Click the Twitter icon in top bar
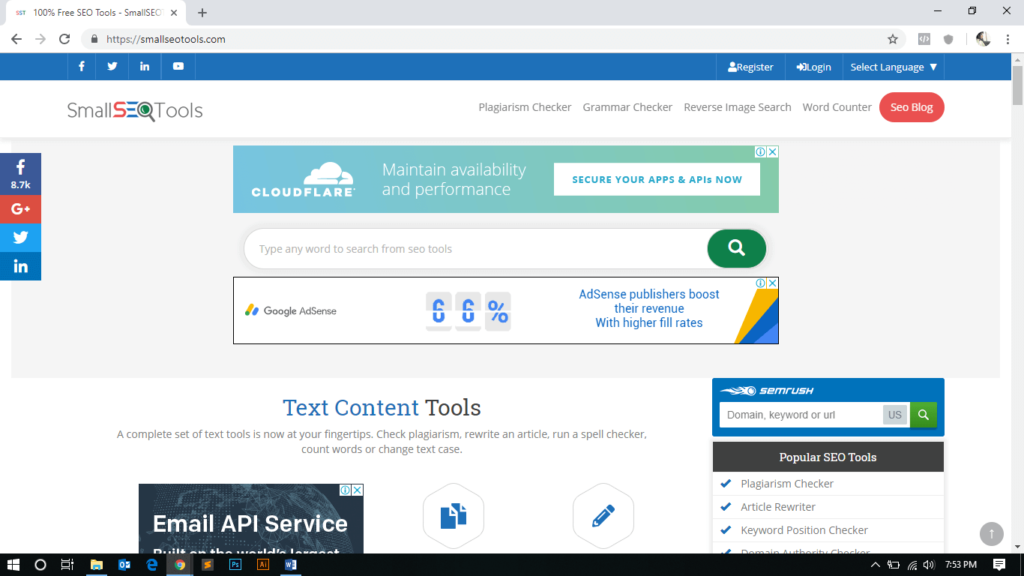 coord(112,66)
